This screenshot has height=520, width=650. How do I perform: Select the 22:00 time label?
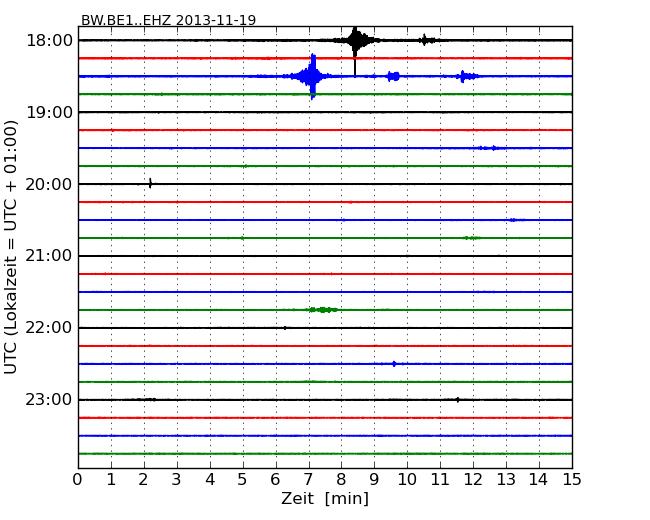point(49,328)
